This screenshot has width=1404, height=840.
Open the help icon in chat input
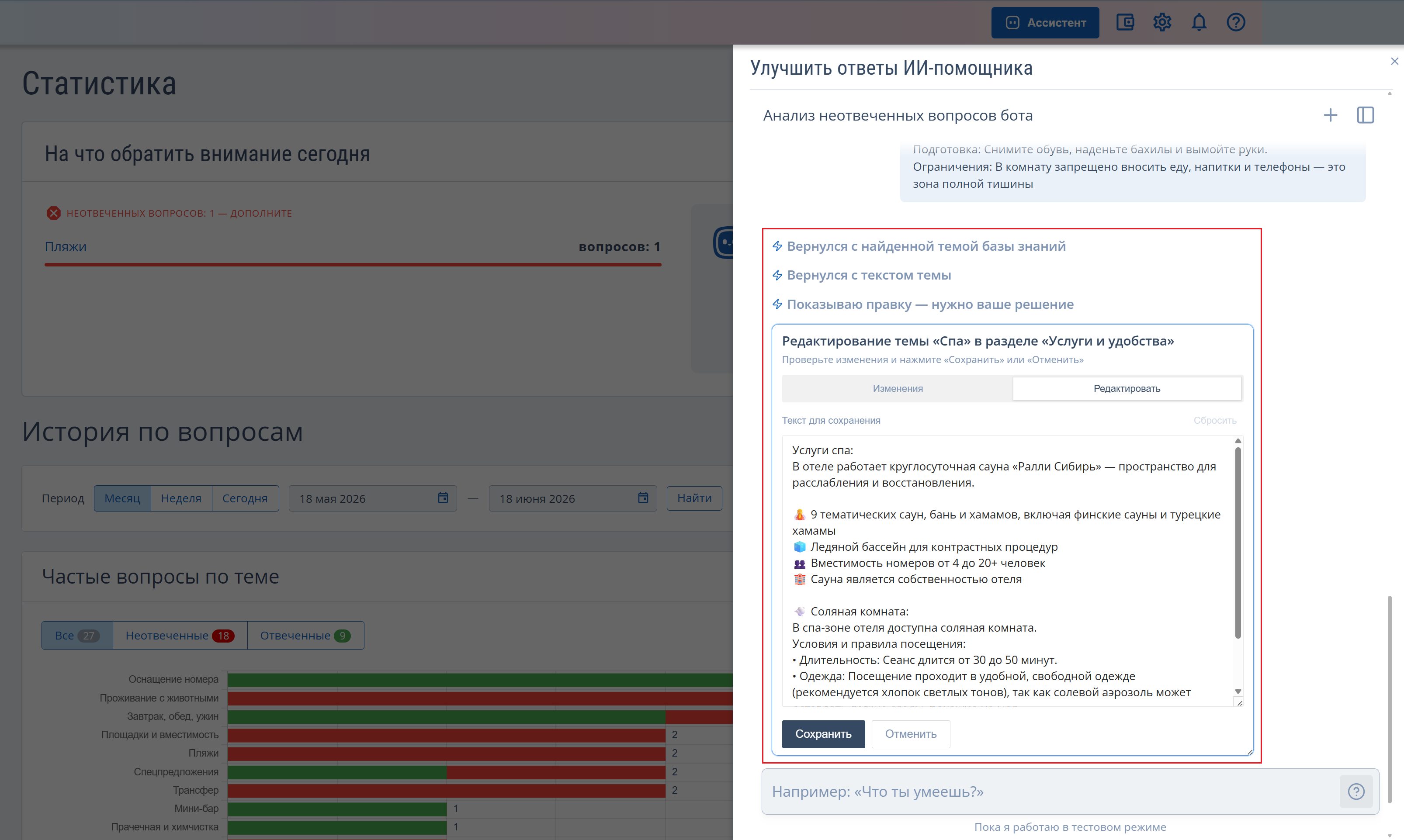1356,792
